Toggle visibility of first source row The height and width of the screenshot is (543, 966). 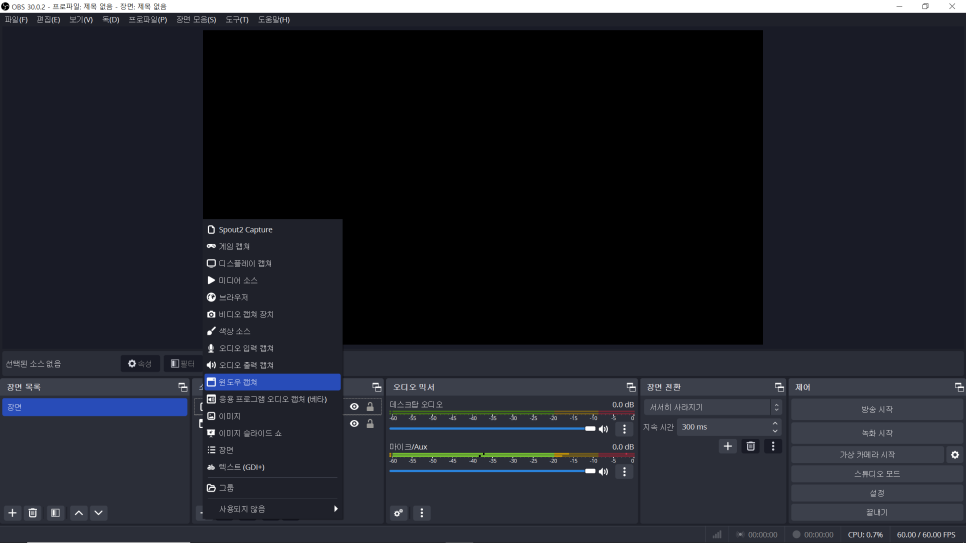pos(354,407)
